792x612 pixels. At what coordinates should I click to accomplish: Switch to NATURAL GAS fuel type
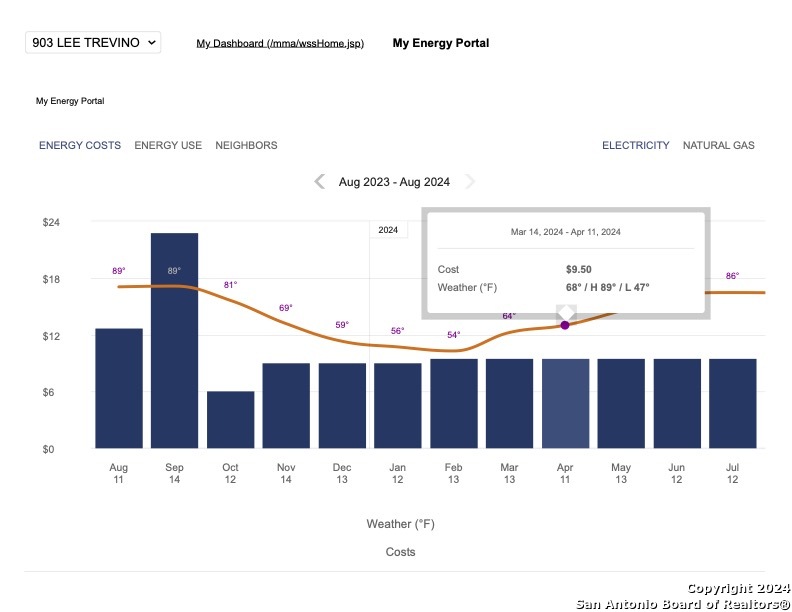point(718,145)
